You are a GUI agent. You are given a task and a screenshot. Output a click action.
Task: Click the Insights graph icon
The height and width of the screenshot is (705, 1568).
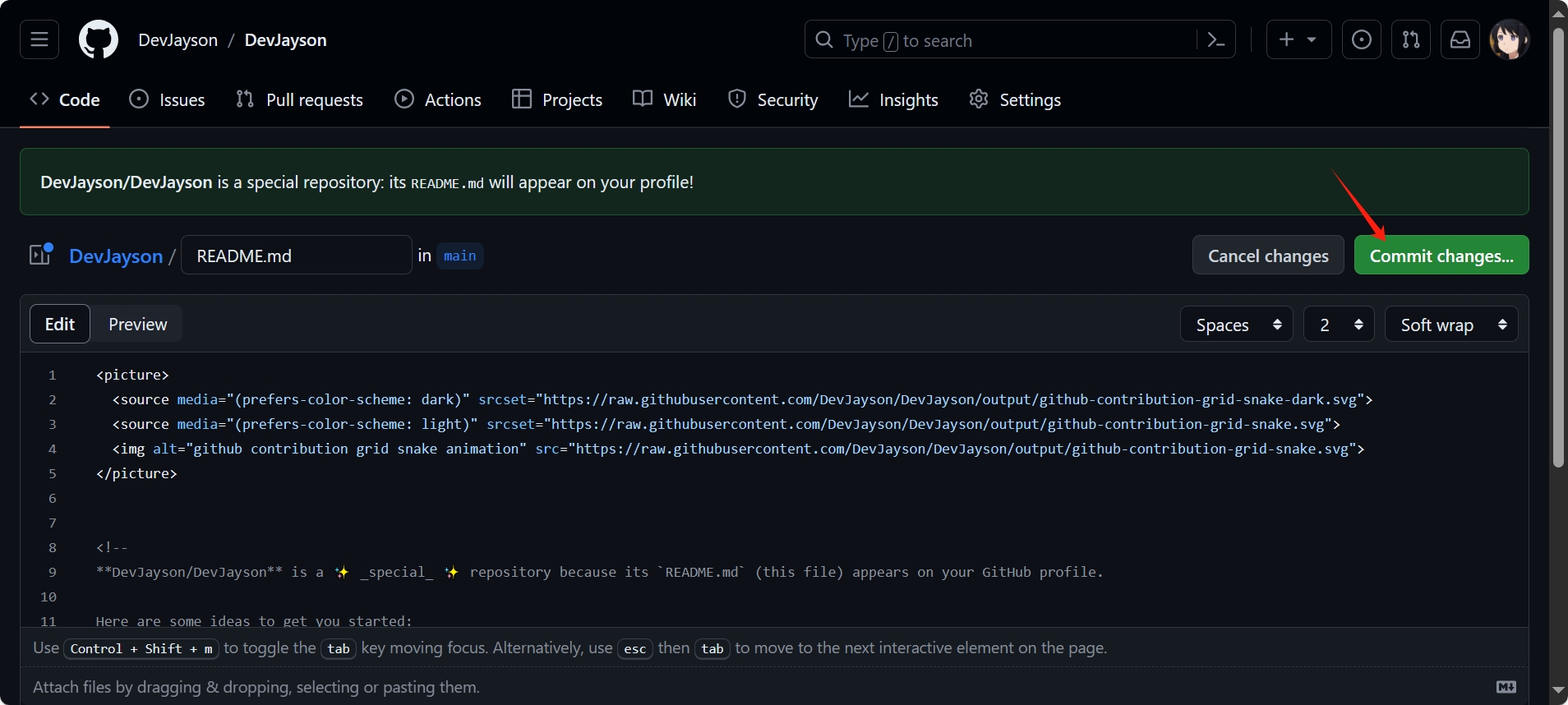tap(859, 99)
